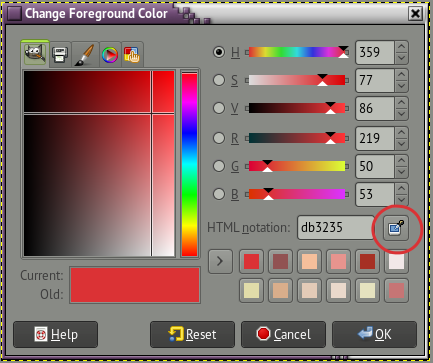The image size is (433, 363).
Task: Click the eyedropper color picker icon
Action: coord(396,228)
